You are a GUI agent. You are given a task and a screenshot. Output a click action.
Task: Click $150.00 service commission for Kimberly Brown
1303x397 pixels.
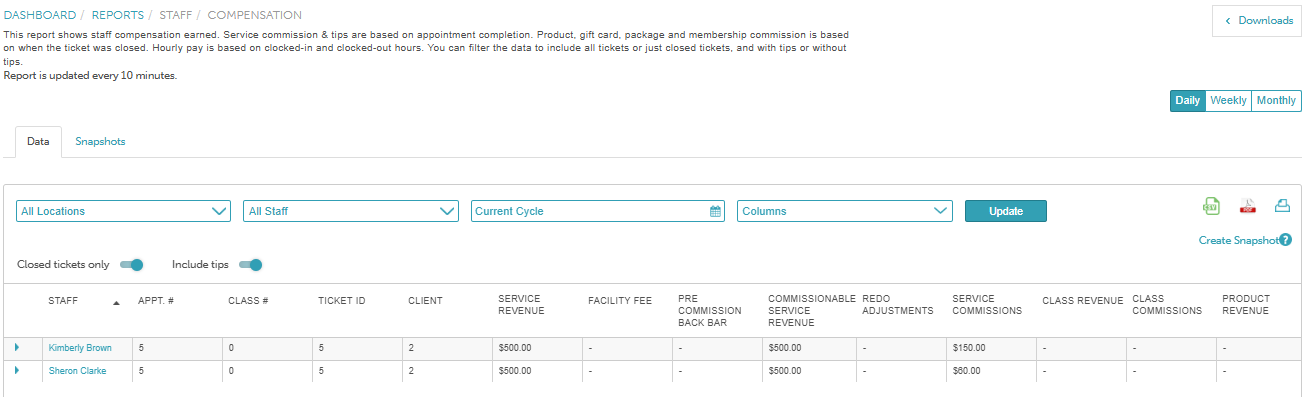[x=969, y=348]
